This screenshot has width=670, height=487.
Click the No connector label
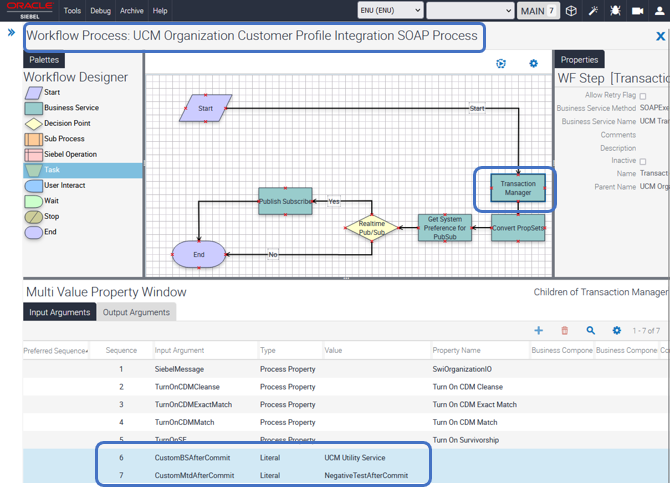(273, 255)
